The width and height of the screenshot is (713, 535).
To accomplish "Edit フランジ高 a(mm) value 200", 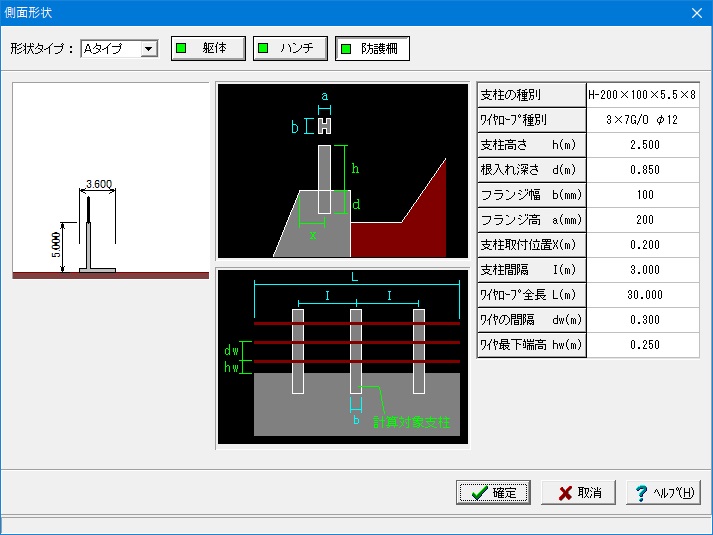I will (x=643, y=220).
